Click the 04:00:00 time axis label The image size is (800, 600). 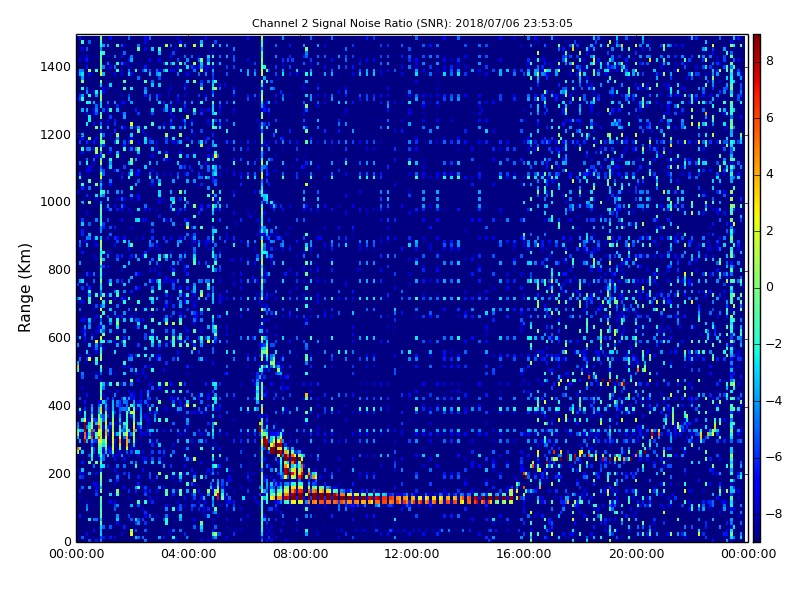pos(188,554)
